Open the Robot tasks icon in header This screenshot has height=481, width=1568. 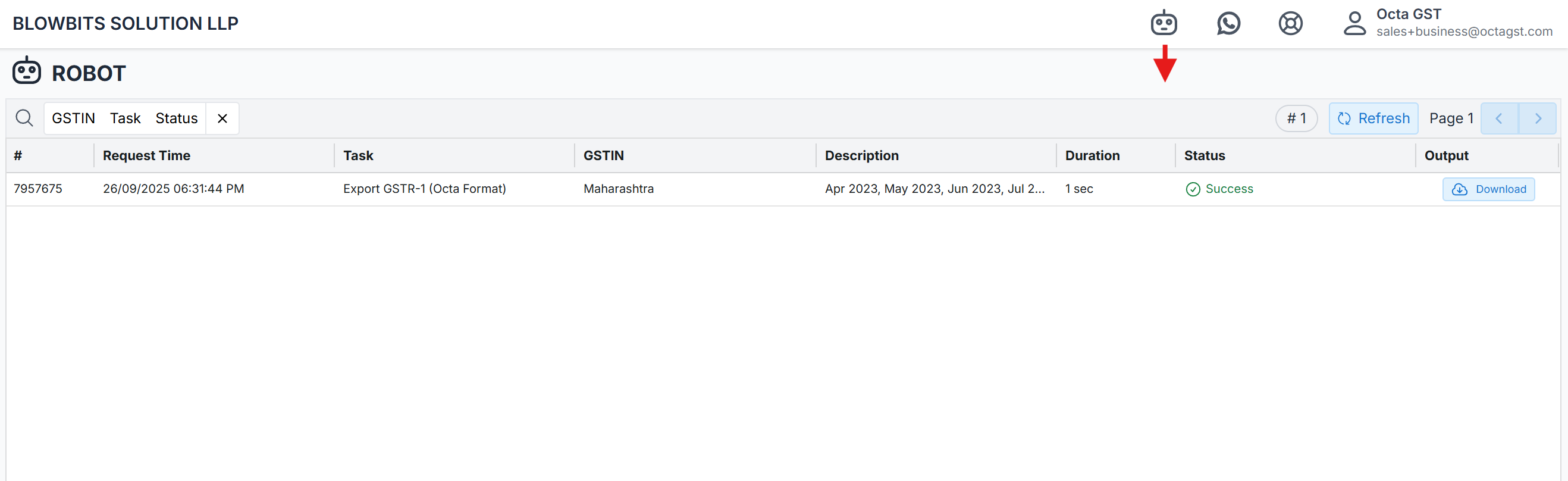1164,23
